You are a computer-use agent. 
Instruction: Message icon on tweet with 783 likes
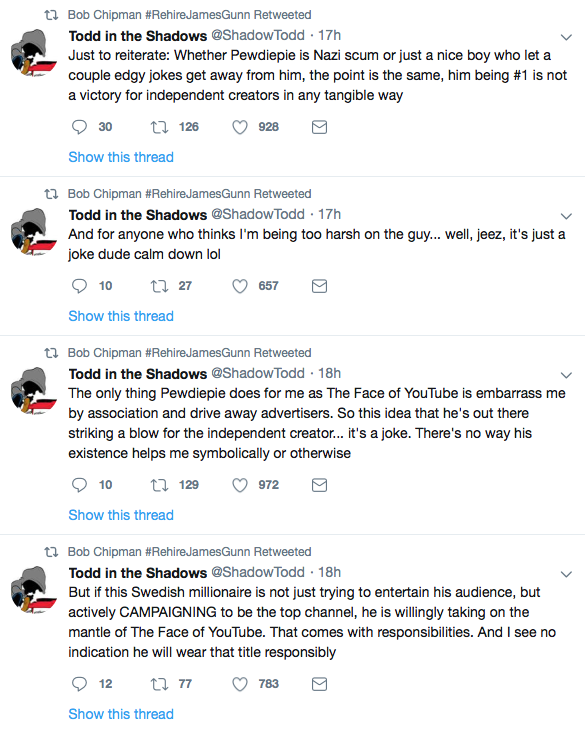pos(319,684)
